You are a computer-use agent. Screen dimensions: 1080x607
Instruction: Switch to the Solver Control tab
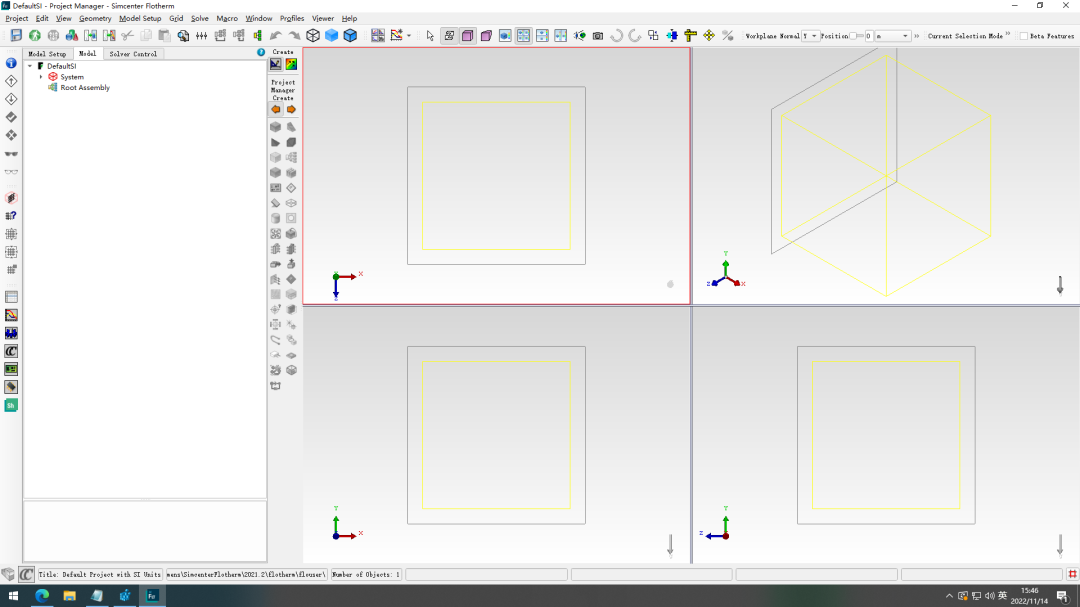(133, 54)
